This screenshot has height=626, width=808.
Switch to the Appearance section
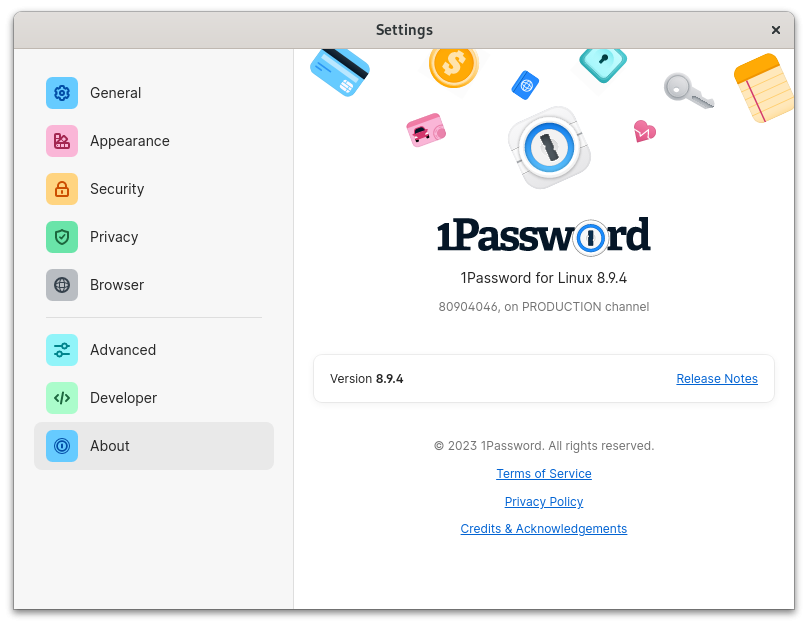click(130, 141)
